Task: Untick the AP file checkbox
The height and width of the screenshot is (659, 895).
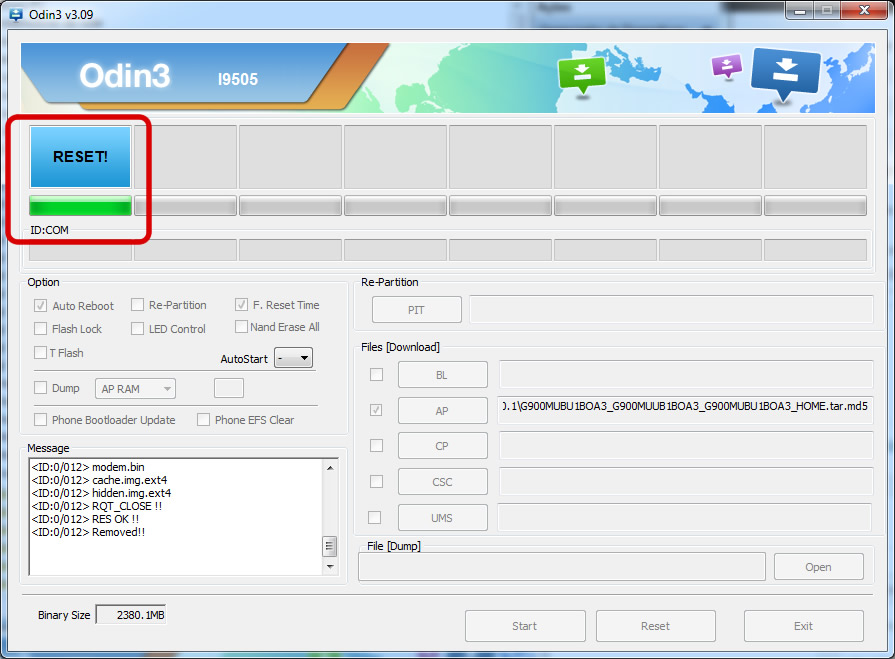Action: pos(376,410)
